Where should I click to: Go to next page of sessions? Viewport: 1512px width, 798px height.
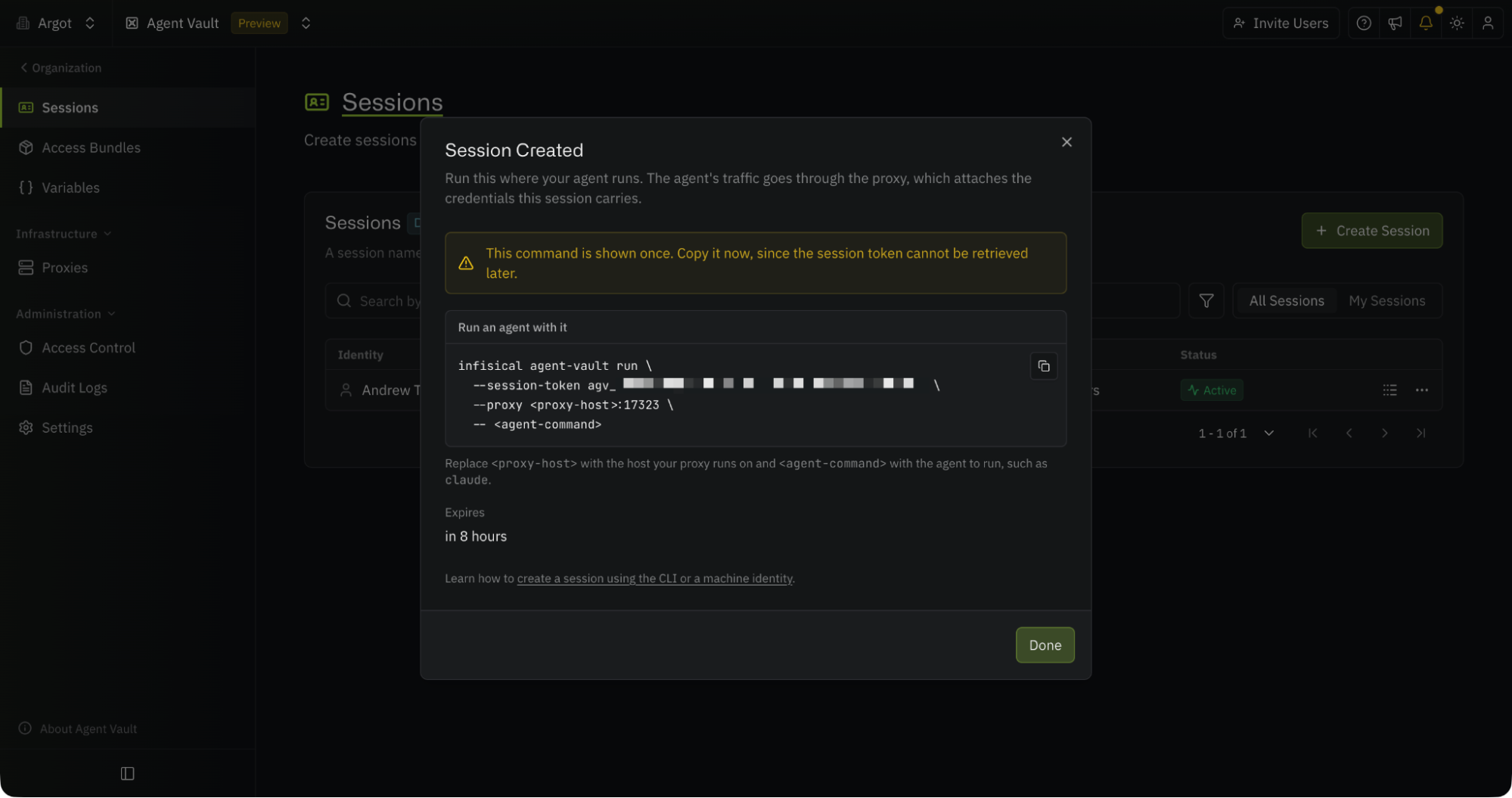click(x=1384, y=433)
